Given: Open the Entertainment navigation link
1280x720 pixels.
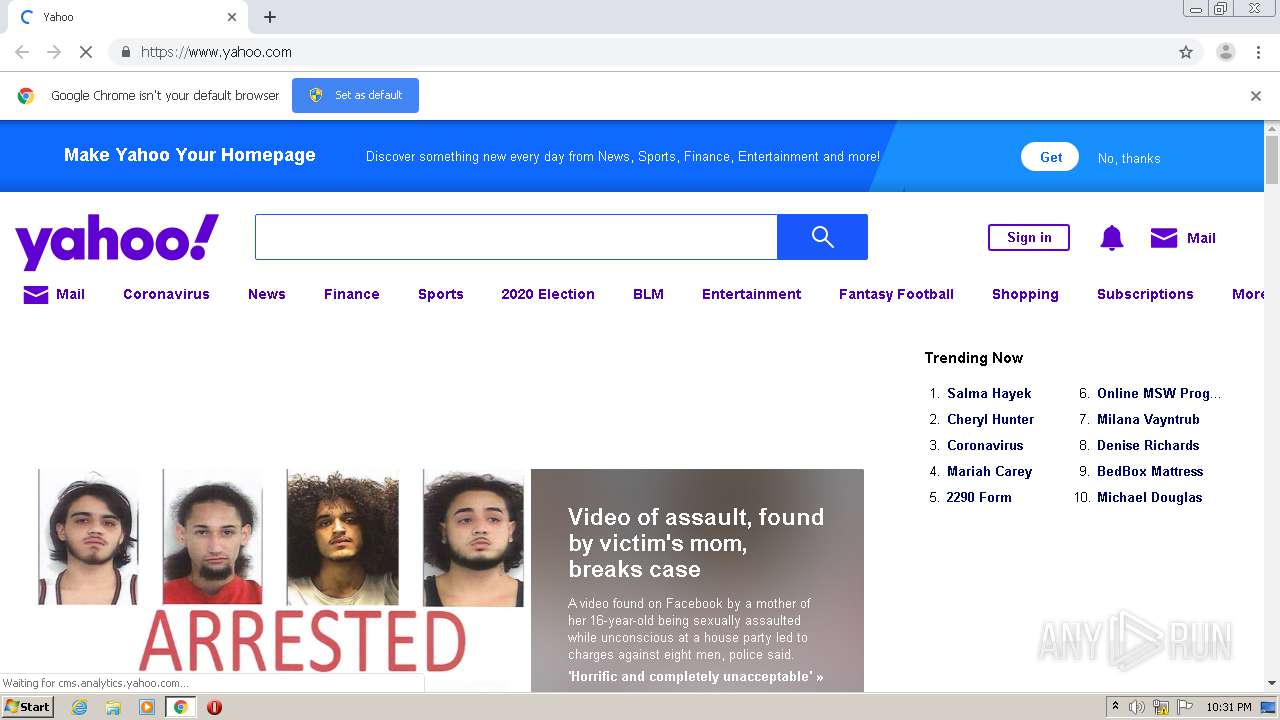Looking at the screenshot, I should [751, 294].
